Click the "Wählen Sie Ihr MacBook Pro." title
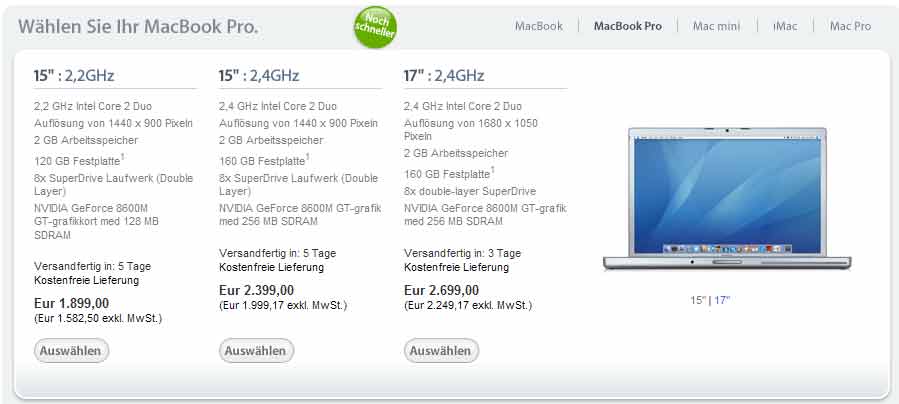This screenshot has height=404, width=899. [138, 26]
